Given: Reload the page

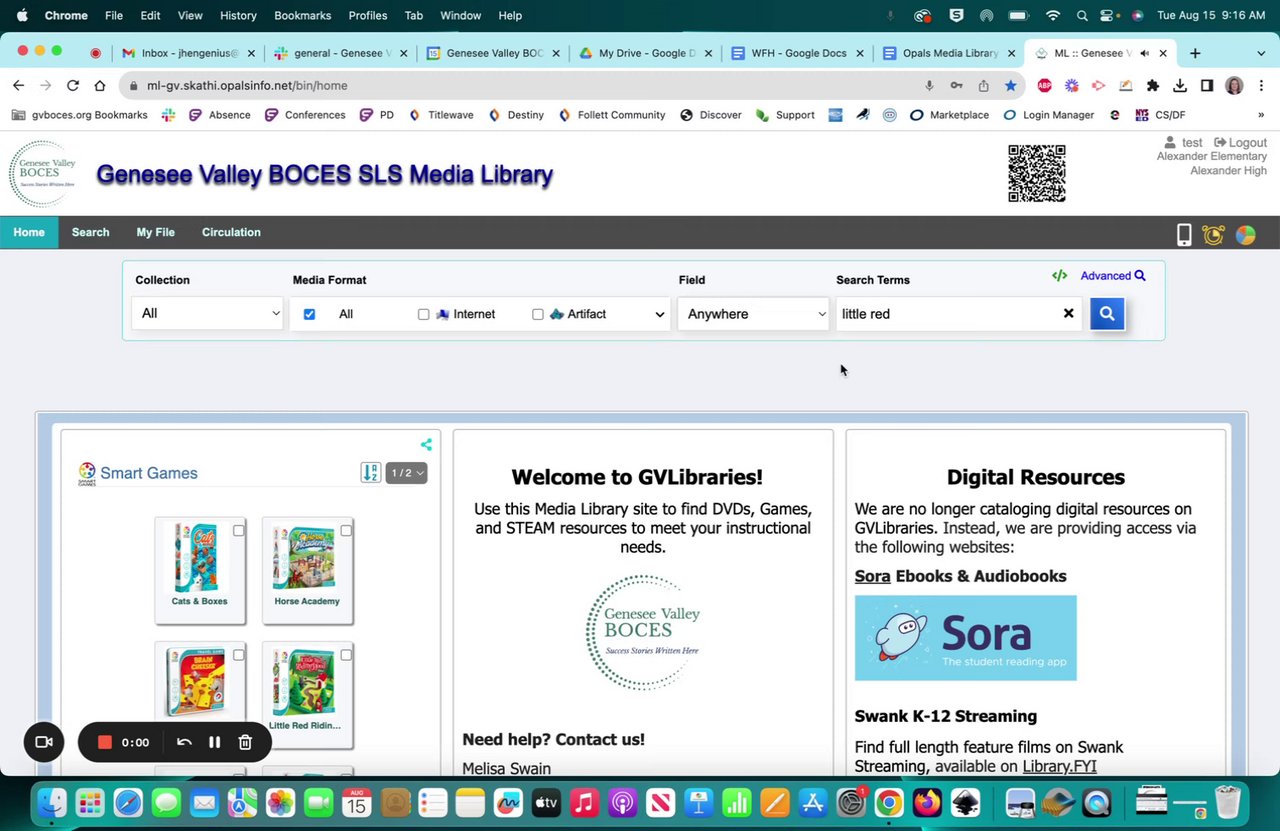Looking at the screenshot, I should (x=72, y=86).
